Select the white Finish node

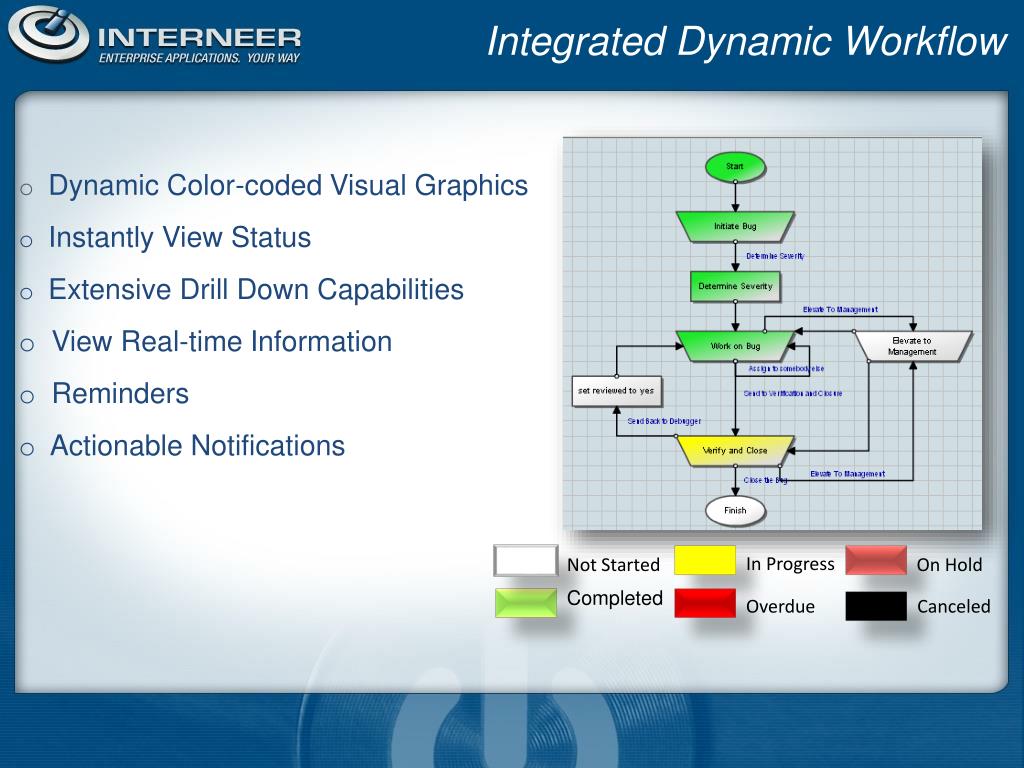point(735,511)
